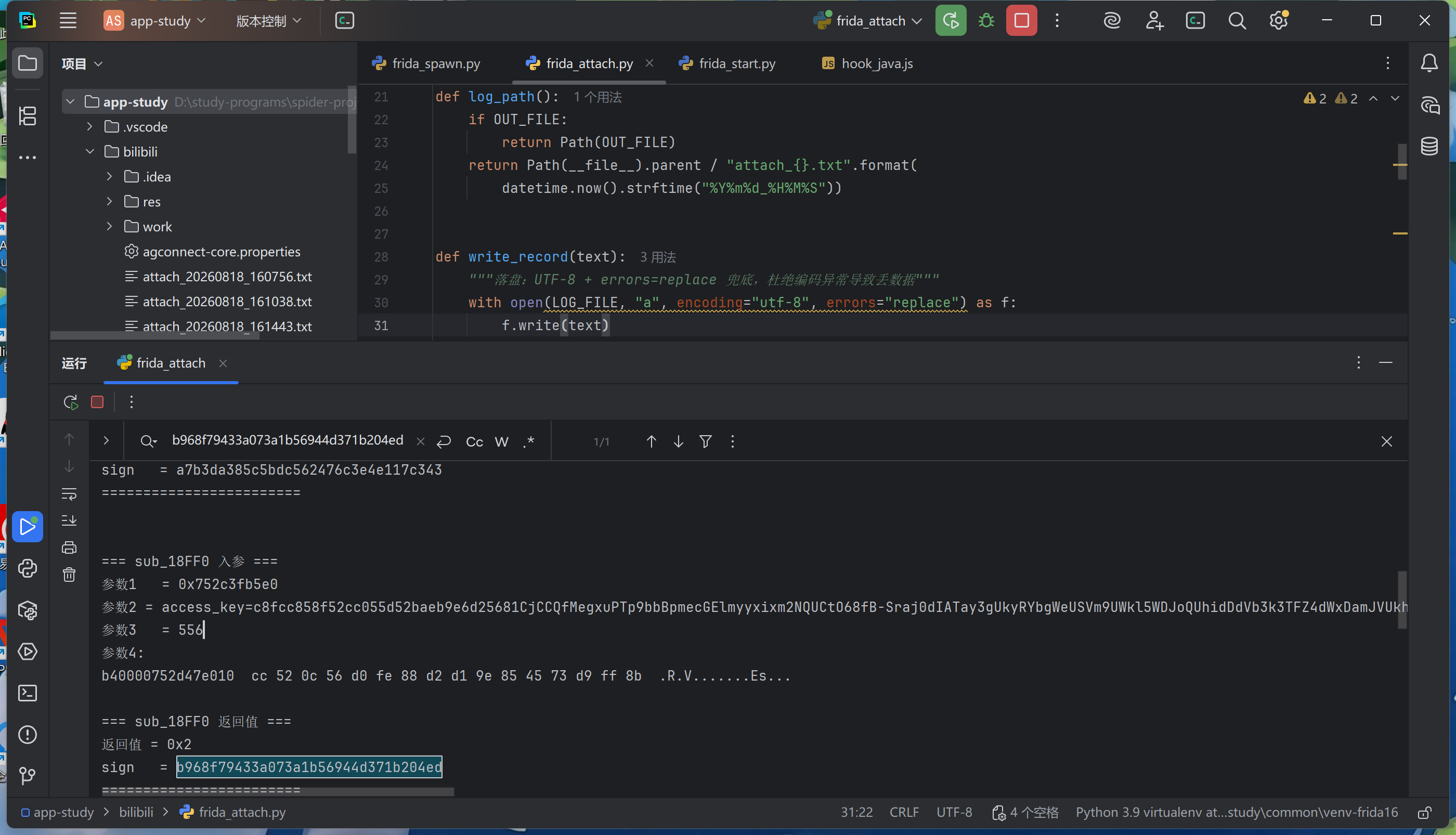Switch to hook_java.js tab
The height and width of the screenshot is (835, 1456).
(x=867, y=63)
